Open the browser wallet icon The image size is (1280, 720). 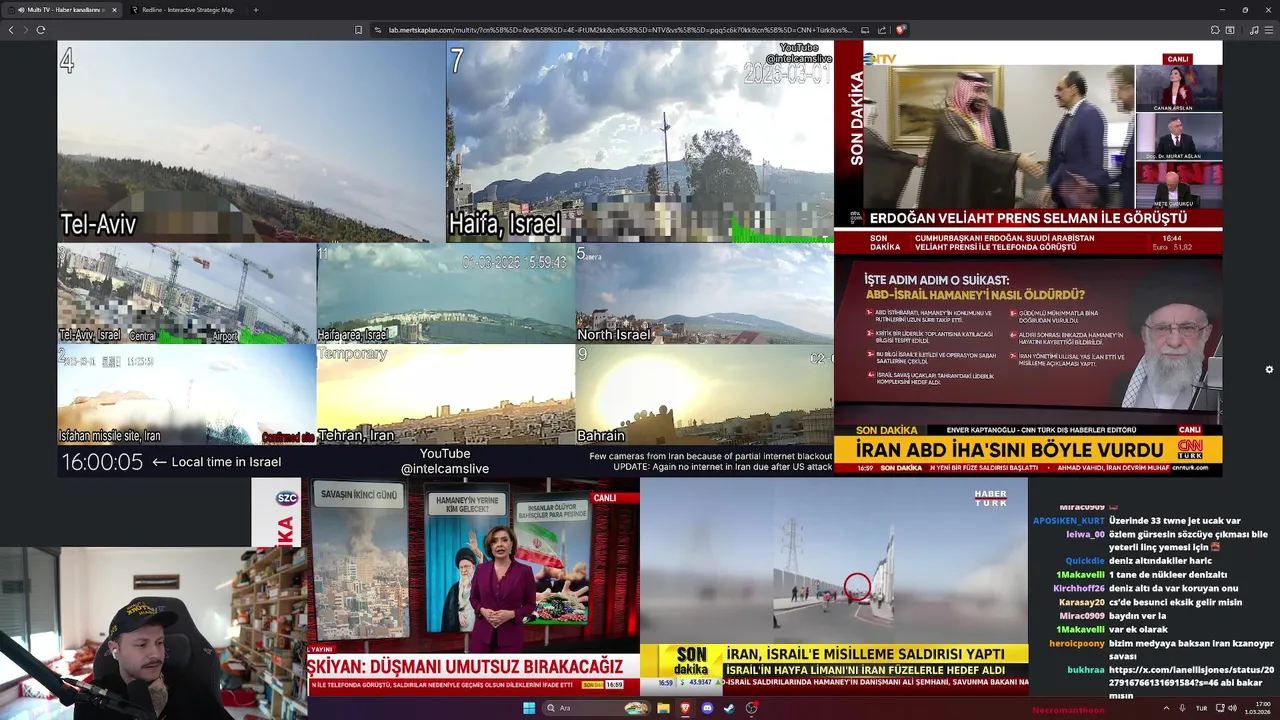[1230, 30]
